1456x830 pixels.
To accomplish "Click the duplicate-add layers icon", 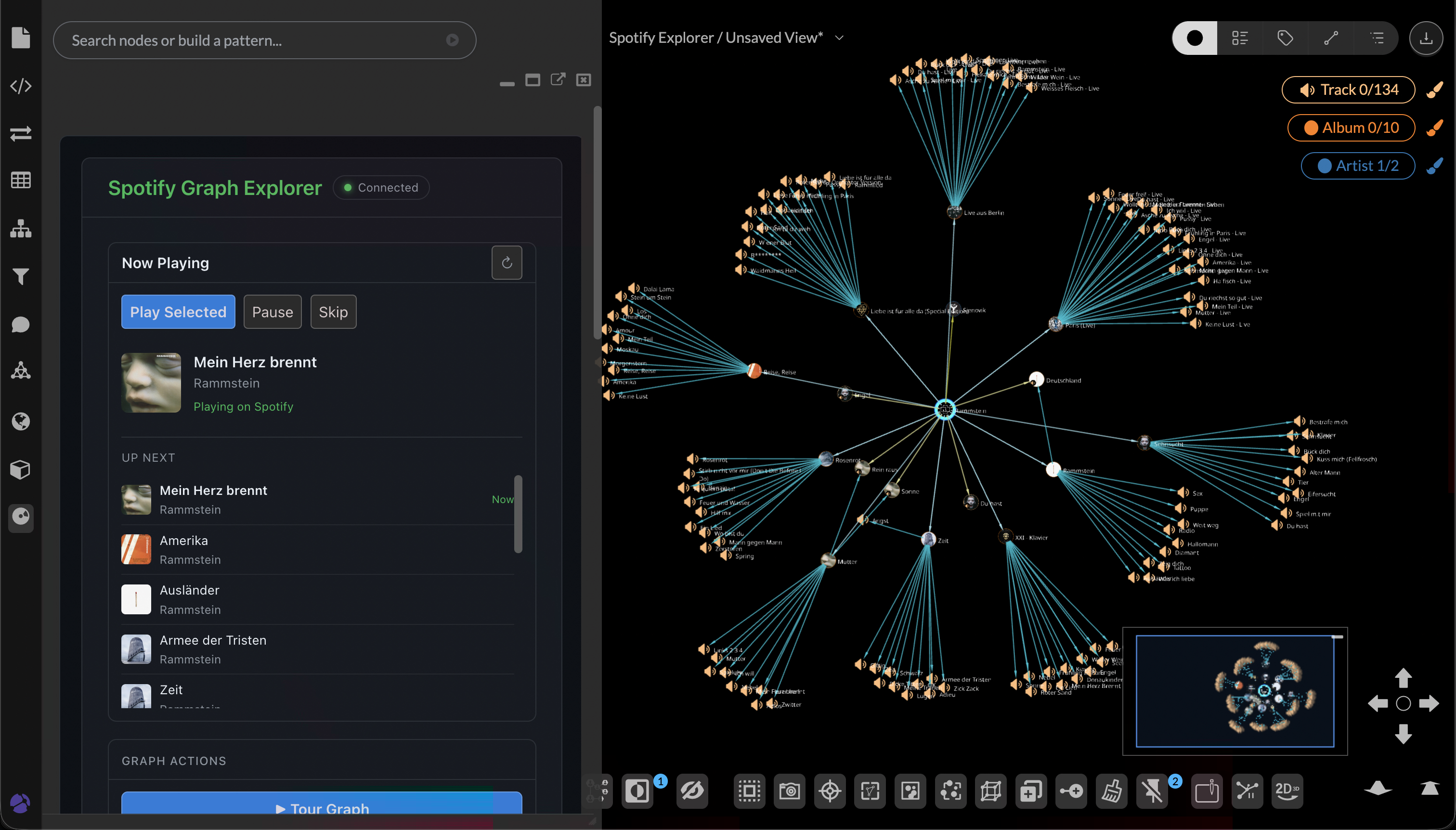I will (1031, 791).
